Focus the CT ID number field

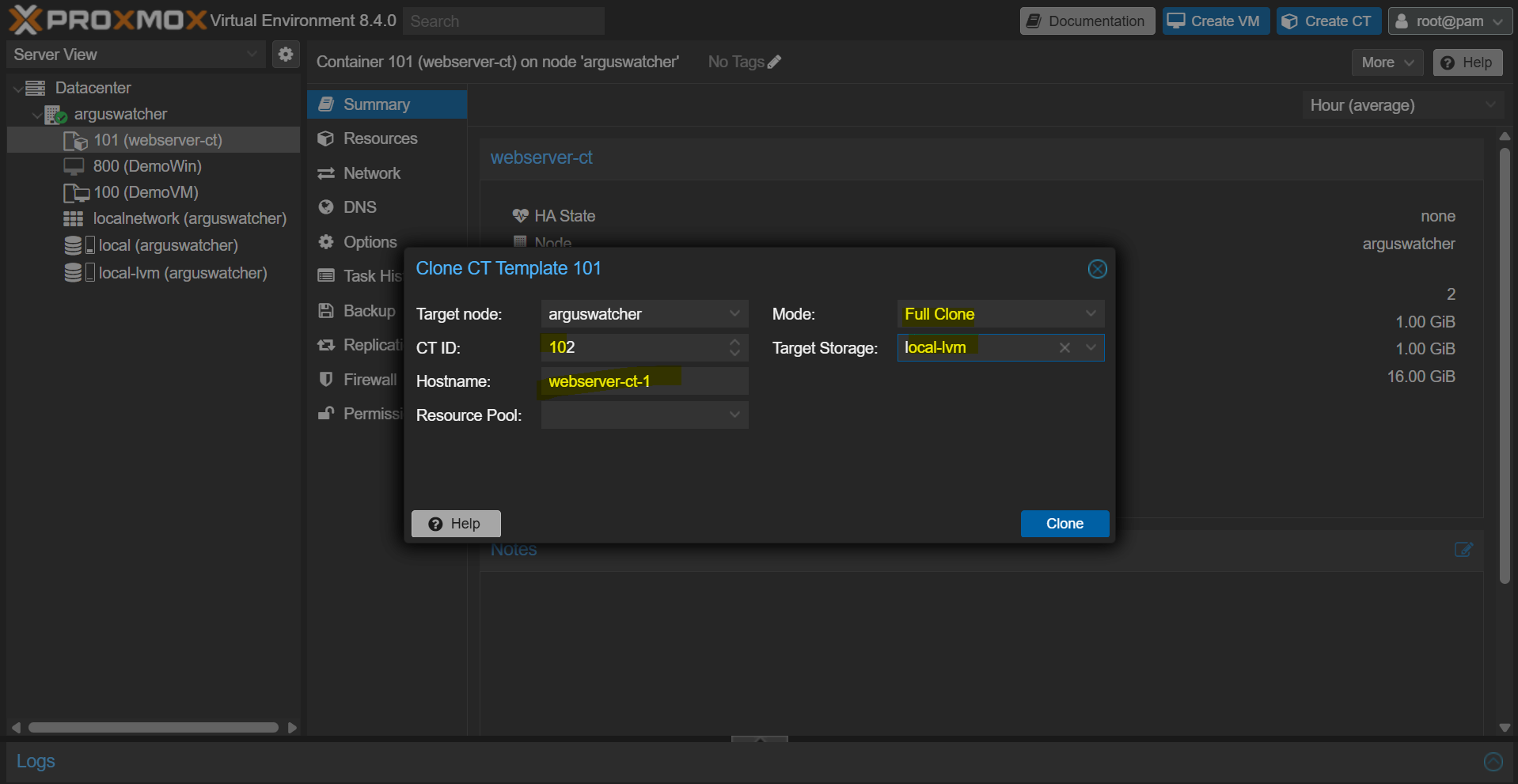pos(633,347)
